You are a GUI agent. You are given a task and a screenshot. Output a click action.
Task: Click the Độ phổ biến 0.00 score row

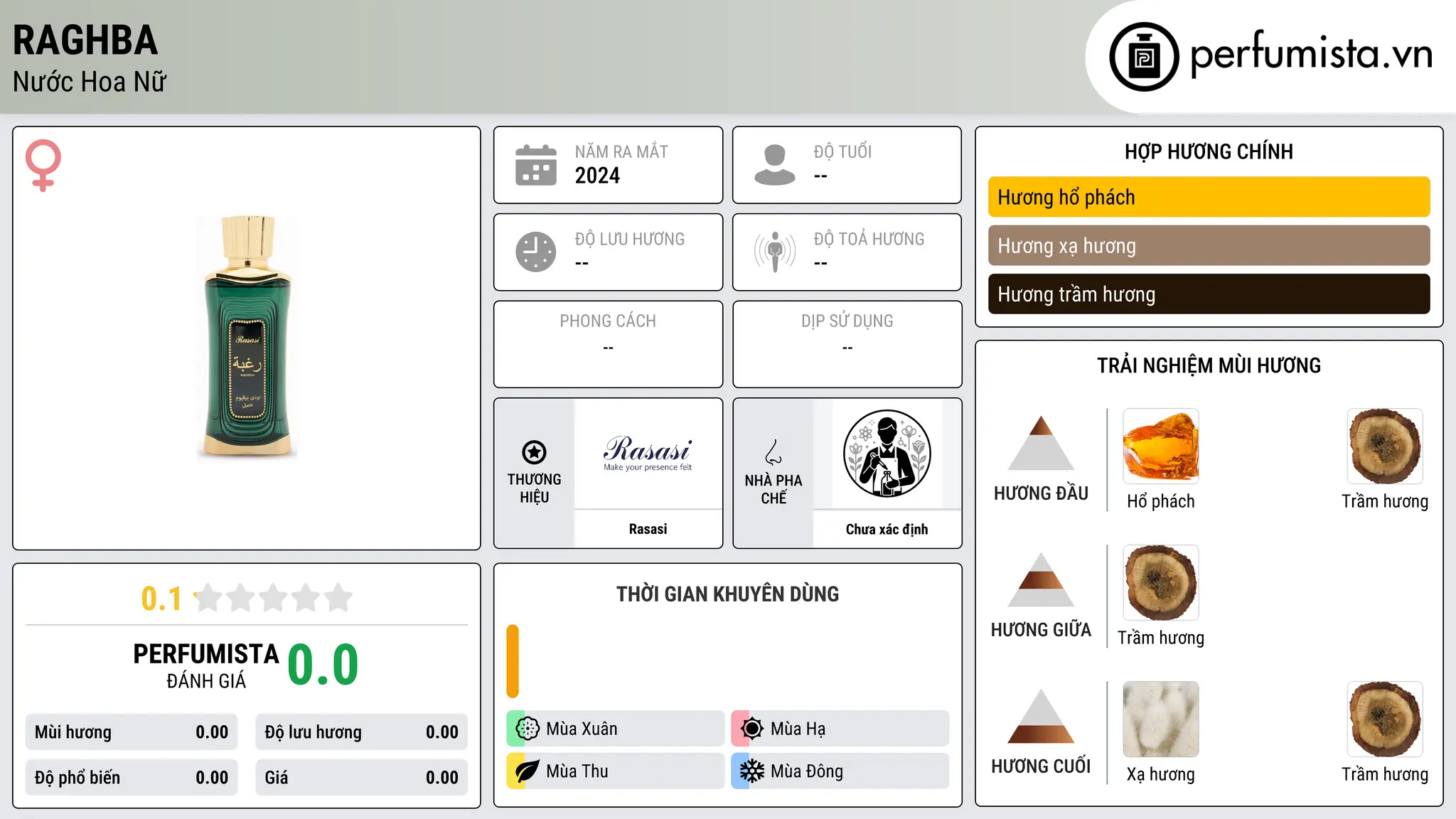tap(132, 777)
